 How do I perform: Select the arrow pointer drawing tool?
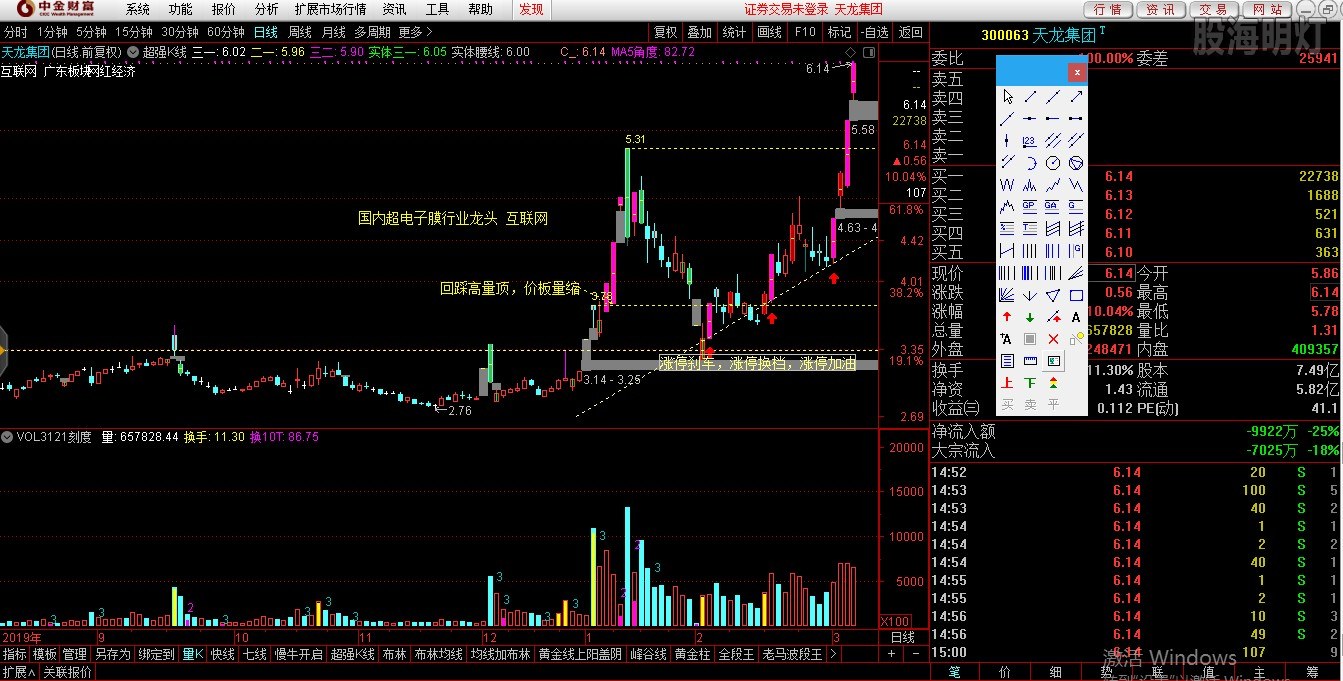click(x=1007, y=96)
